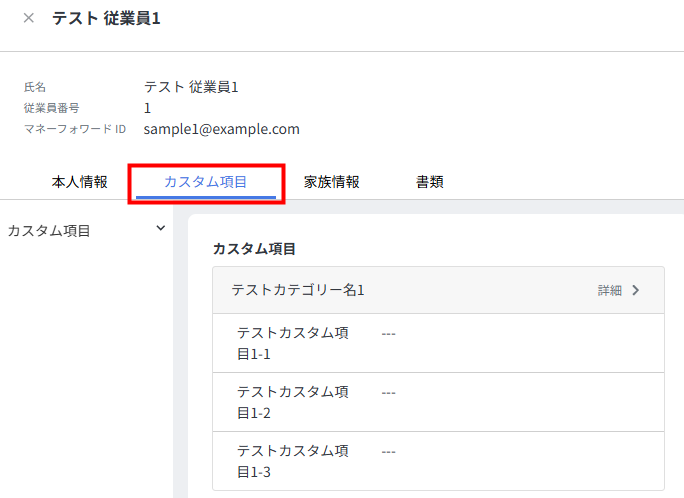Switch to the 本人情報 tab
Screen dimensions: 684x498
[79, 182]
